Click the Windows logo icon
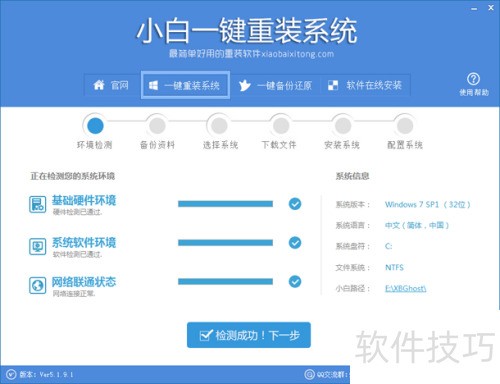The height and width of the screenshot is (384, 500). [x=153, y=85]
